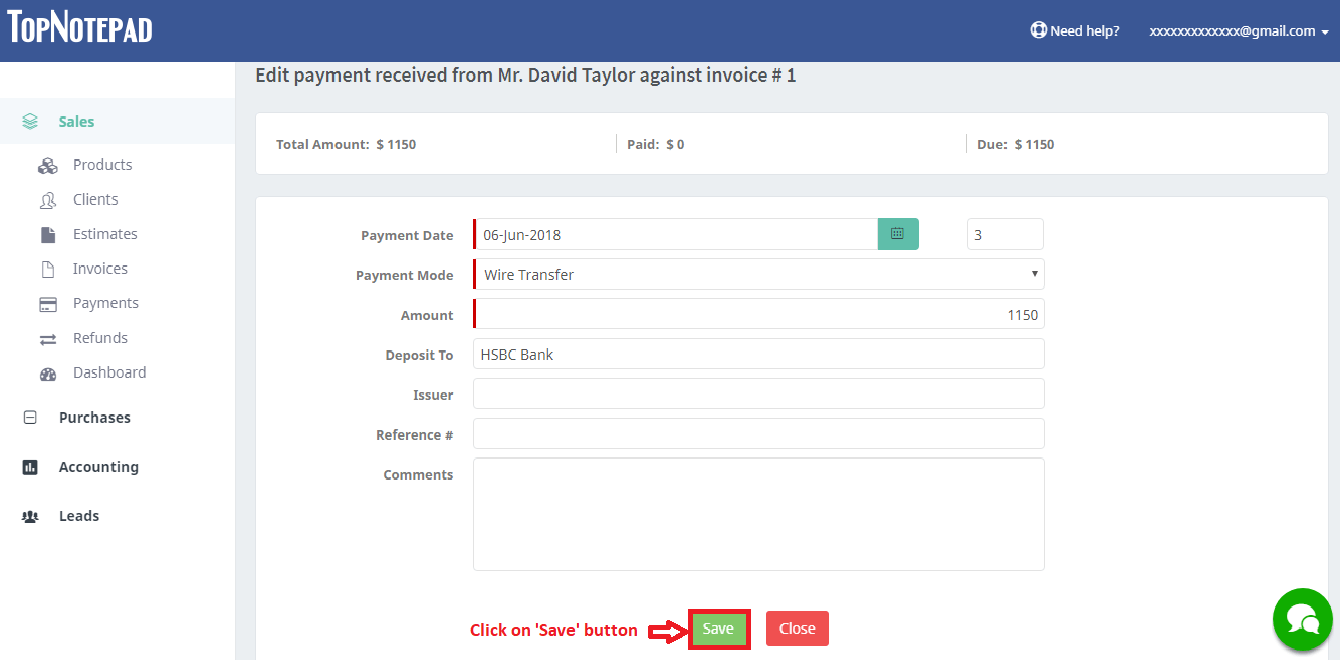Image resolution: width=1340 pixels, height=660 pixels.
Task: Expand the Leads section
Action: pos(78,516)
